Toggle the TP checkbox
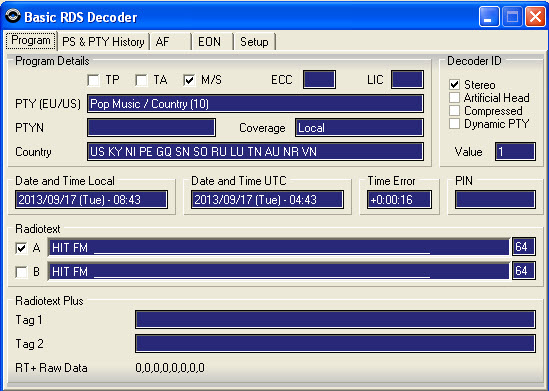 point(93,80)
